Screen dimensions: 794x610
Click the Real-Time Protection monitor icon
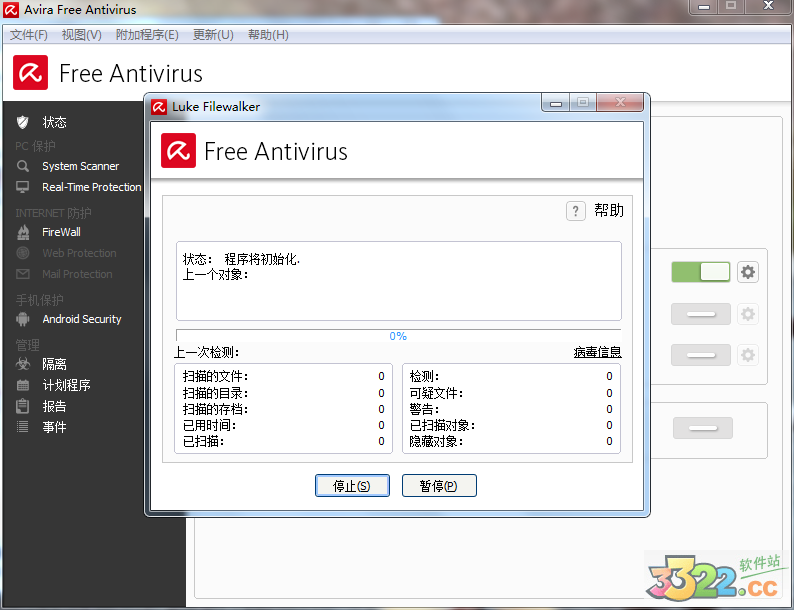22,187
